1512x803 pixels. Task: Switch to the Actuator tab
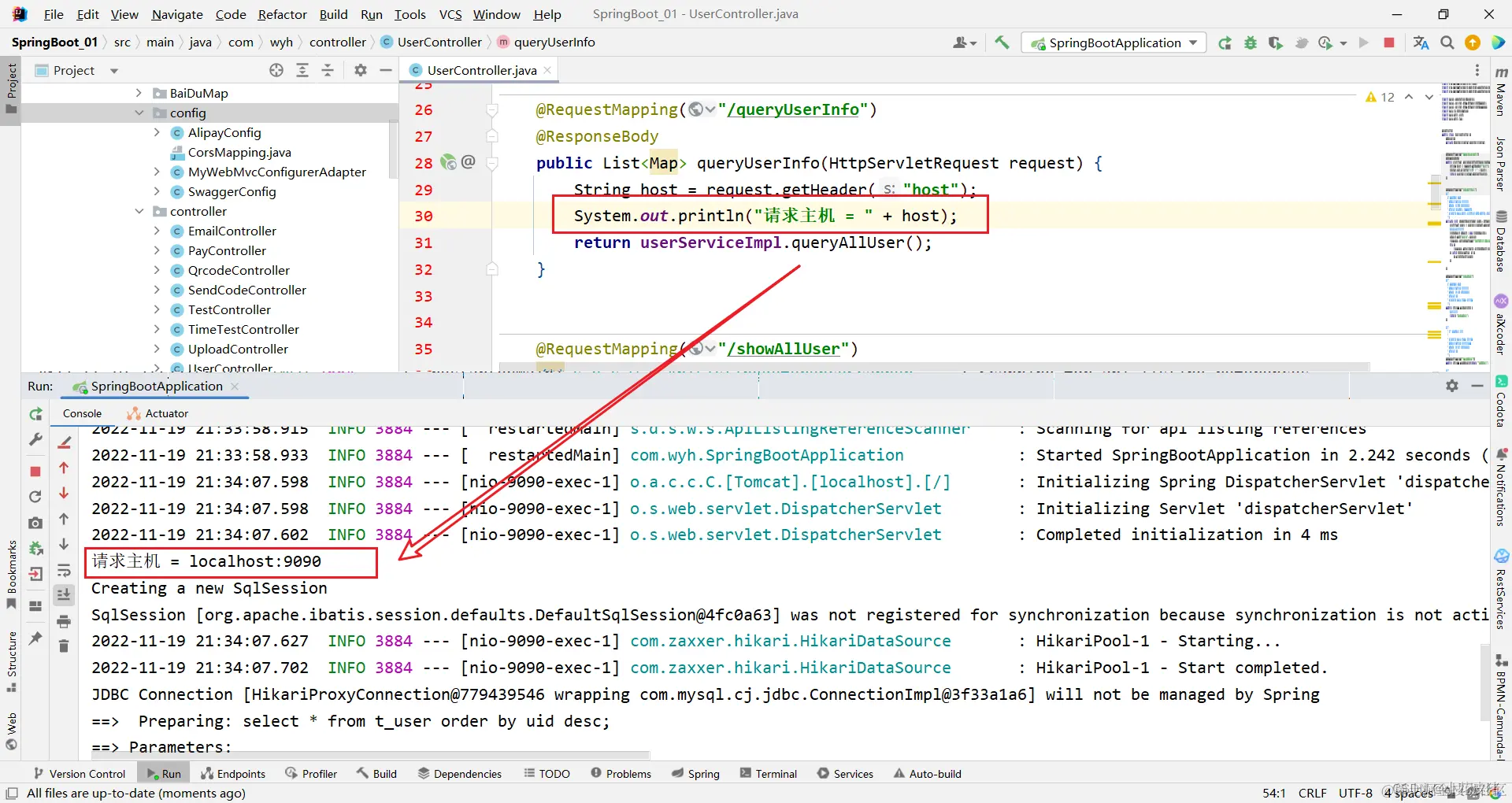(157, 413)
